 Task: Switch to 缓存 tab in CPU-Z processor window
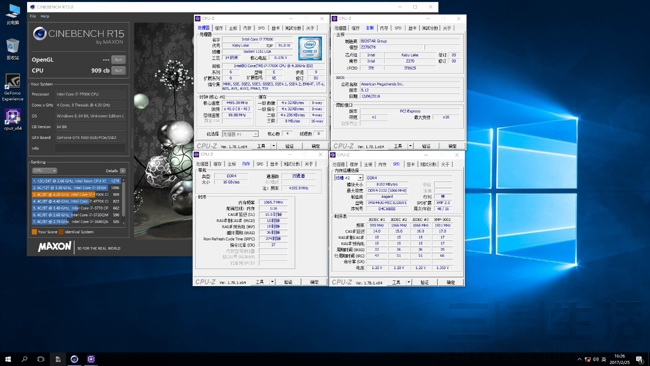click(x=219, y=28)
